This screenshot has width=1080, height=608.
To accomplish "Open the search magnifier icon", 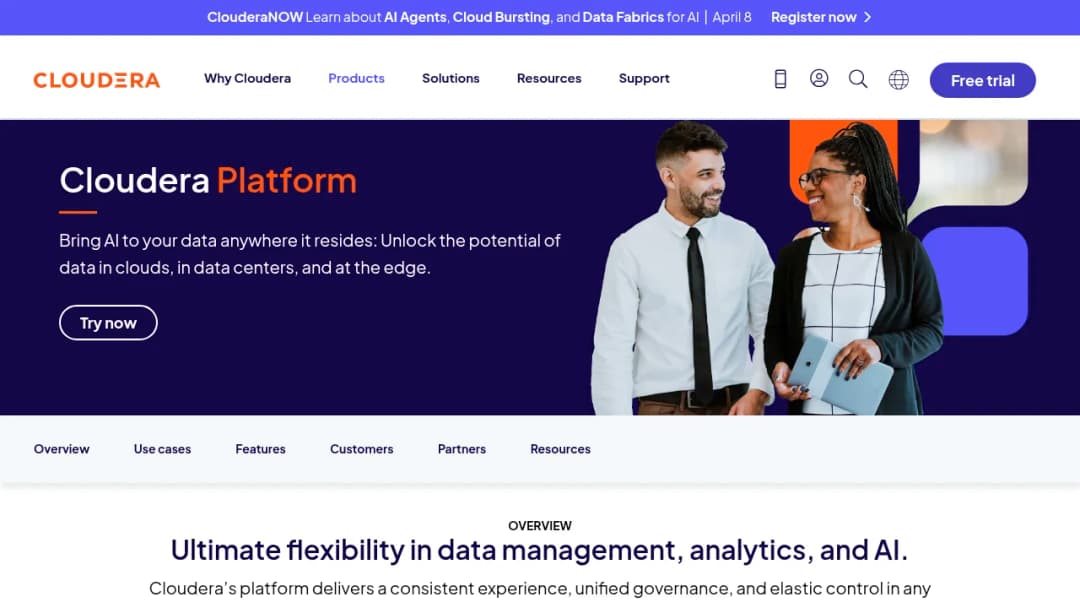I will tap(858, 79).
